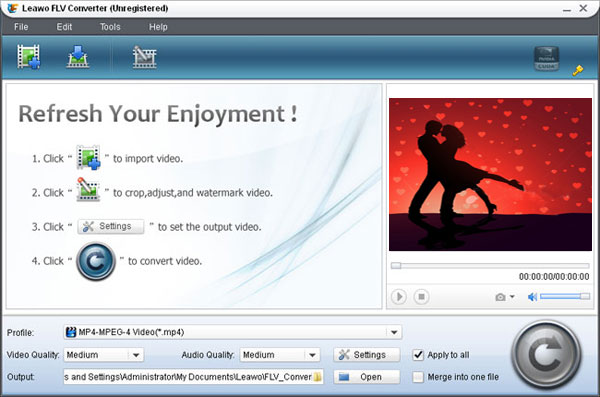Click the Open output folder button
Viewport: 600px width, 397px height.
click(x=367, y=377)
